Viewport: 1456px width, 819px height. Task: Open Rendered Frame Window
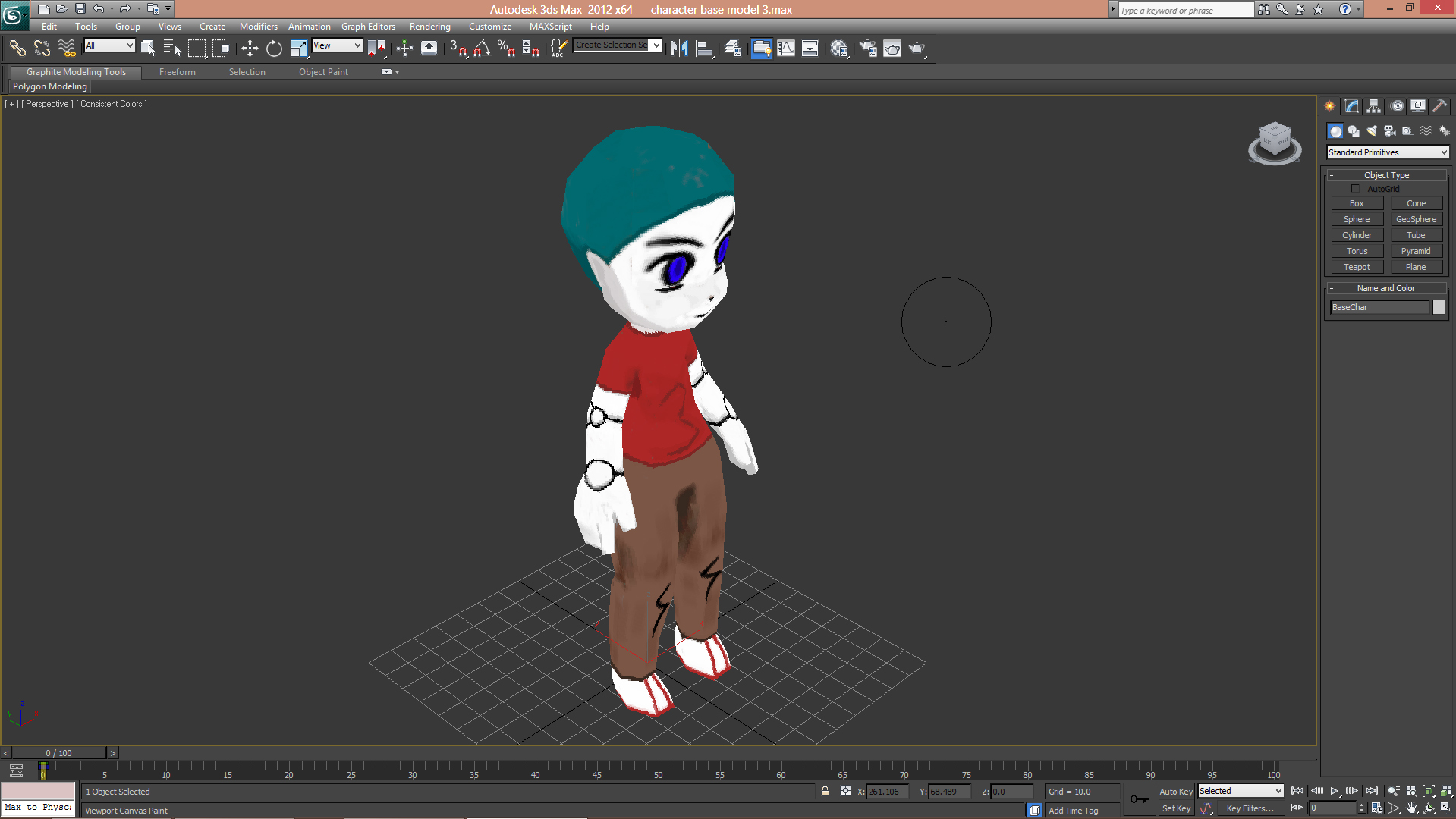tap(892, 49)
